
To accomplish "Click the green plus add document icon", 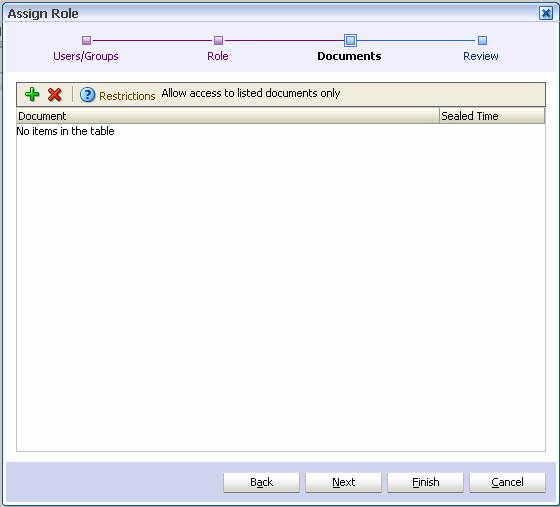I will [x=32, y=95].
